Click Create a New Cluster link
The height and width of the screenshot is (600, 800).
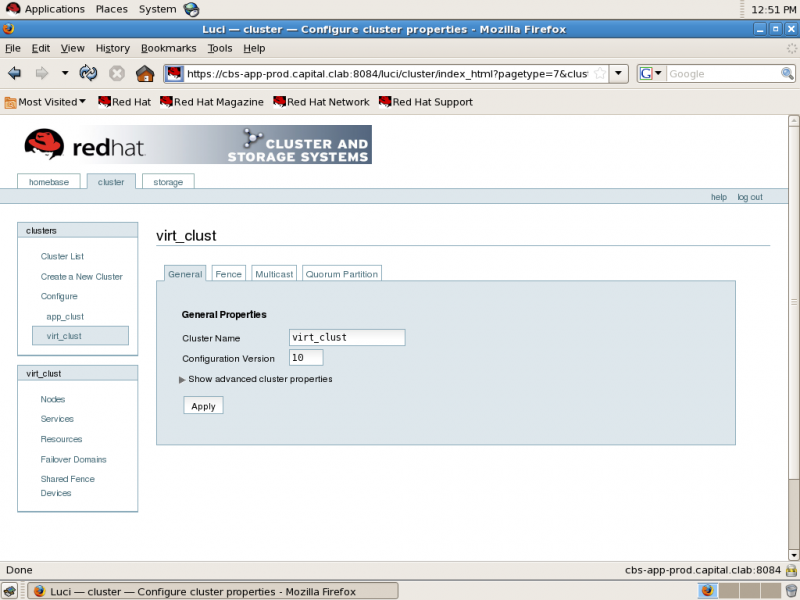click(82, 277)
